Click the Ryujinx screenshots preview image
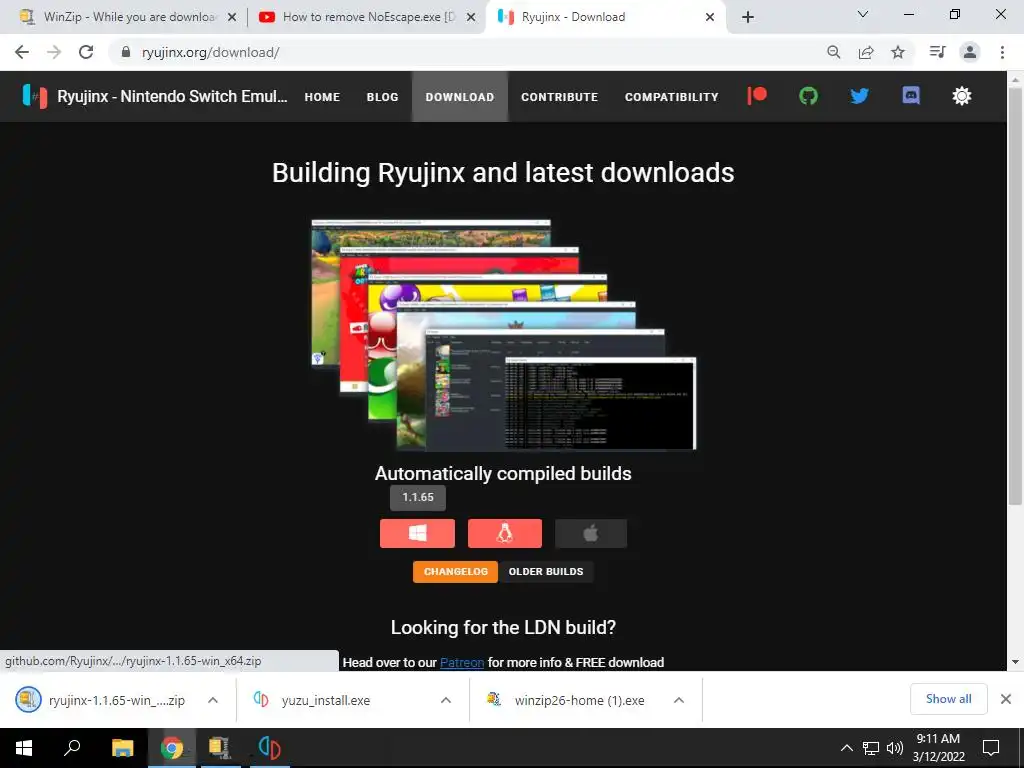The width and height of the screenshot is (1024, 768). [504, 335]
